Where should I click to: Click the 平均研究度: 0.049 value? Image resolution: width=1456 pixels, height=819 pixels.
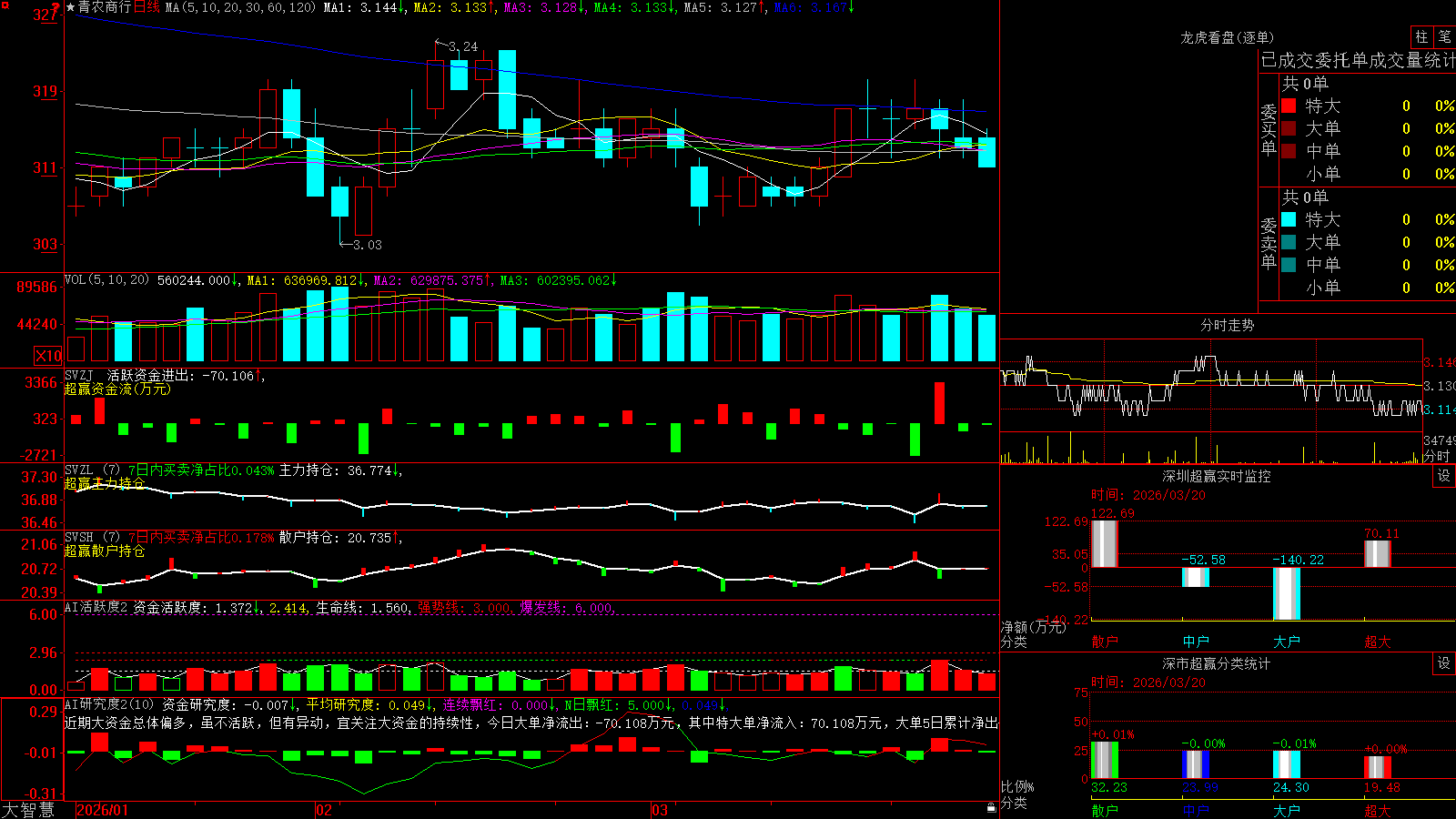pos(370,704)
